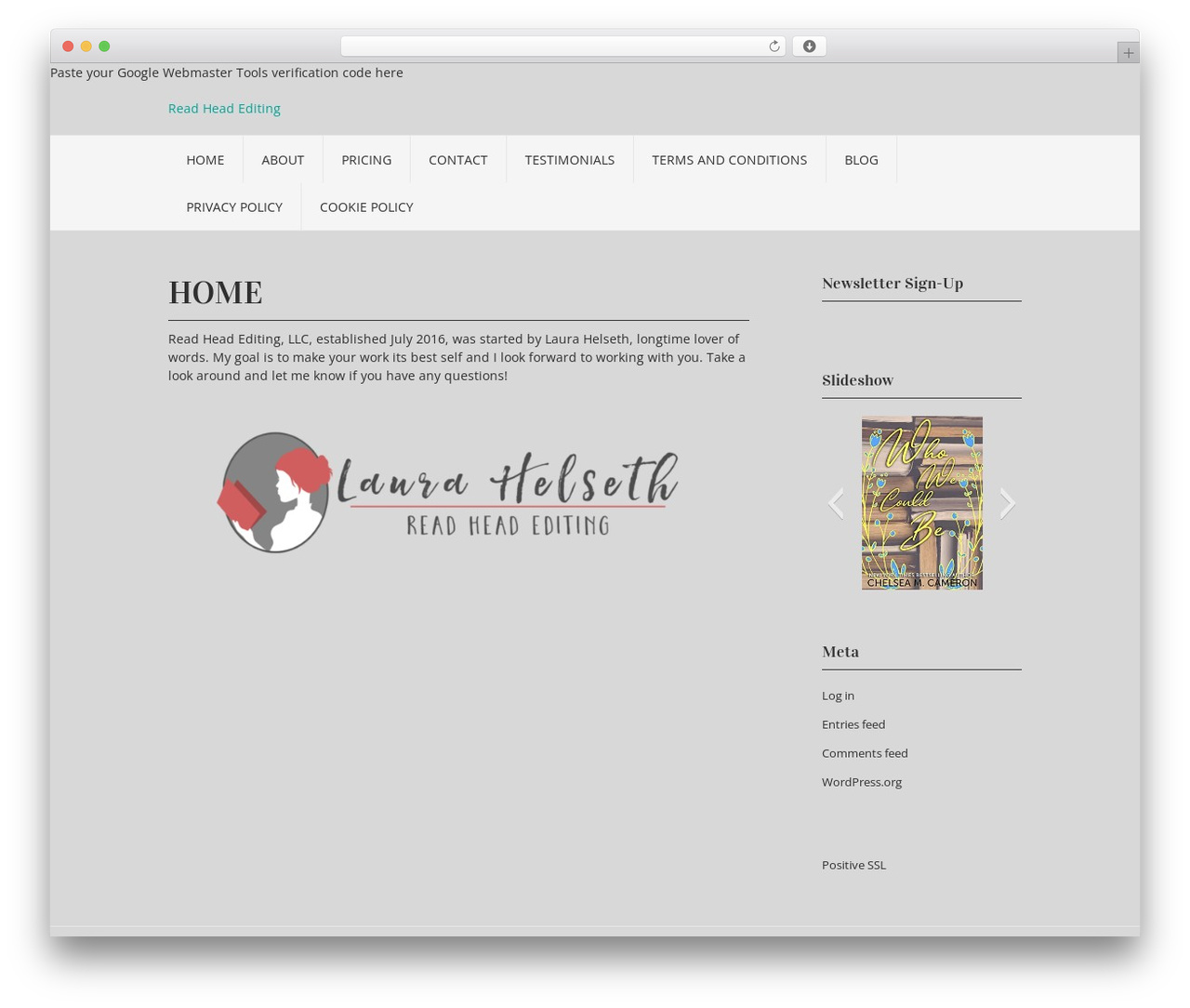Click the browser download icon
Viewport: 1190px width, 1008px height.
coord(809,46)
